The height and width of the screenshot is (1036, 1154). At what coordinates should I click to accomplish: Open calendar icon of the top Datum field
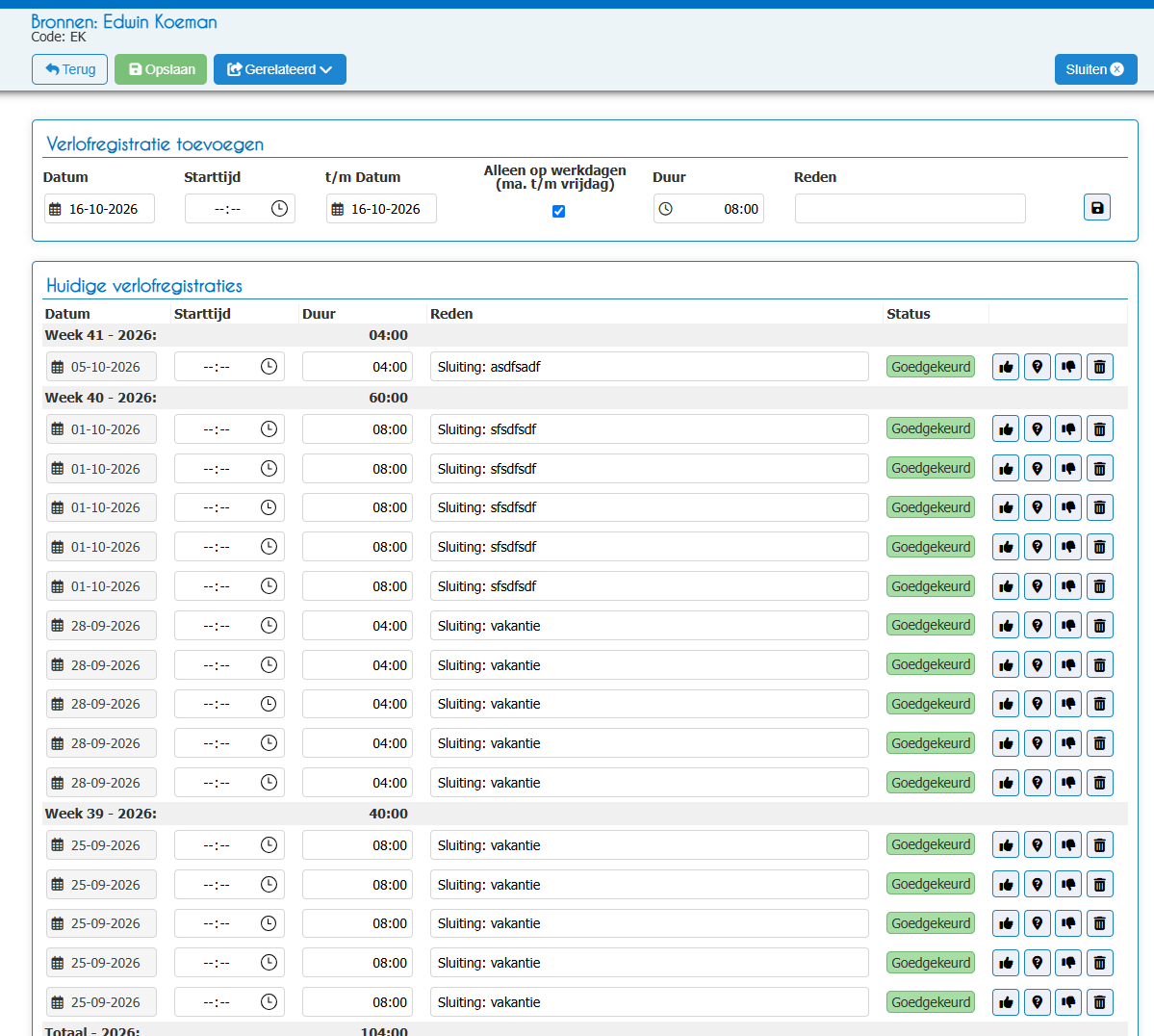click(x=55, y=209)
